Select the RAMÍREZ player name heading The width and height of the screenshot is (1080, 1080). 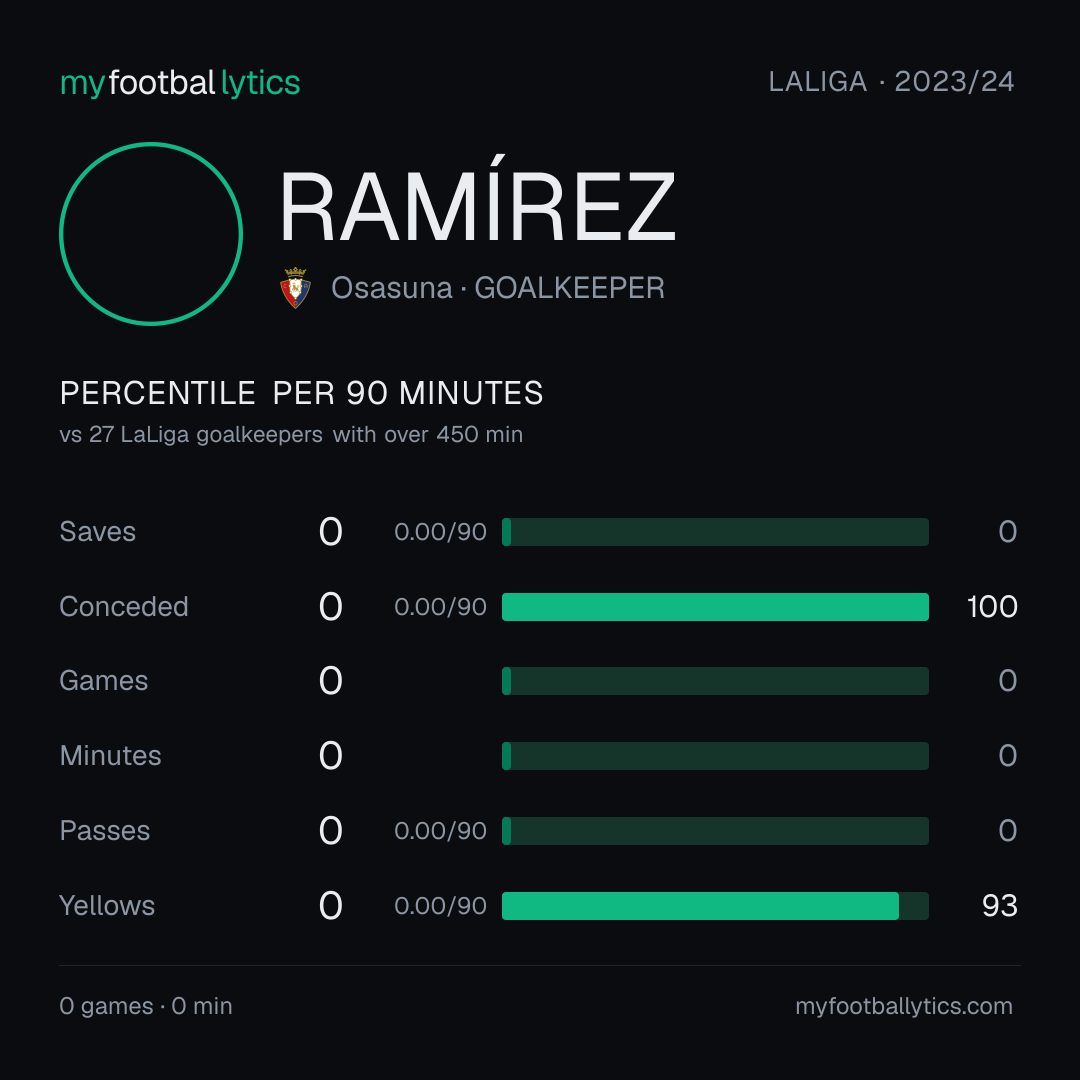[477, 206]
